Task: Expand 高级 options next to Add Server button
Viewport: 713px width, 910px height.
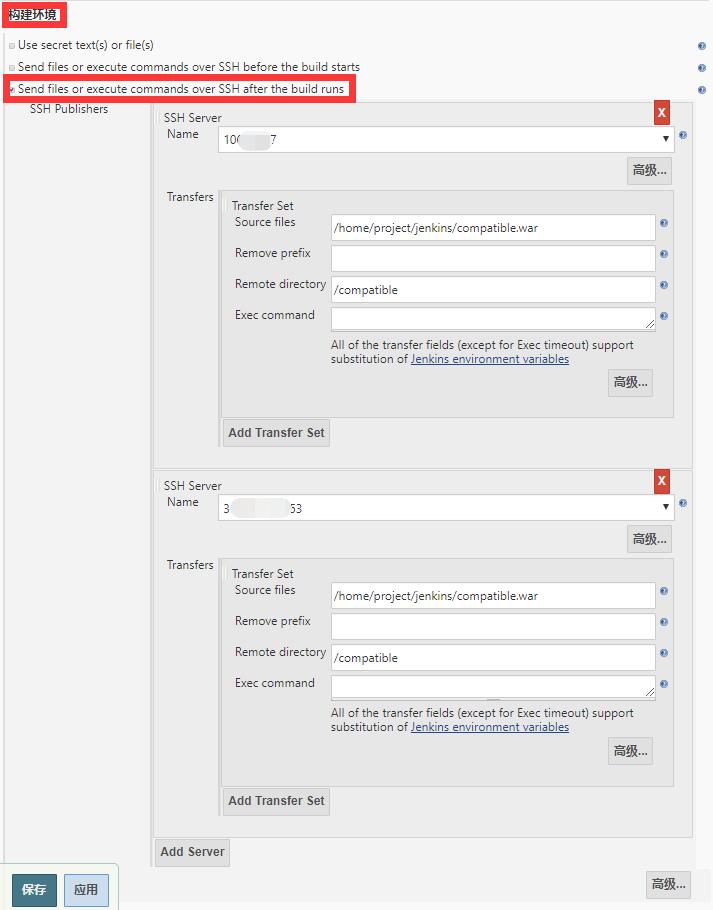Action: [x=668, y=884]
